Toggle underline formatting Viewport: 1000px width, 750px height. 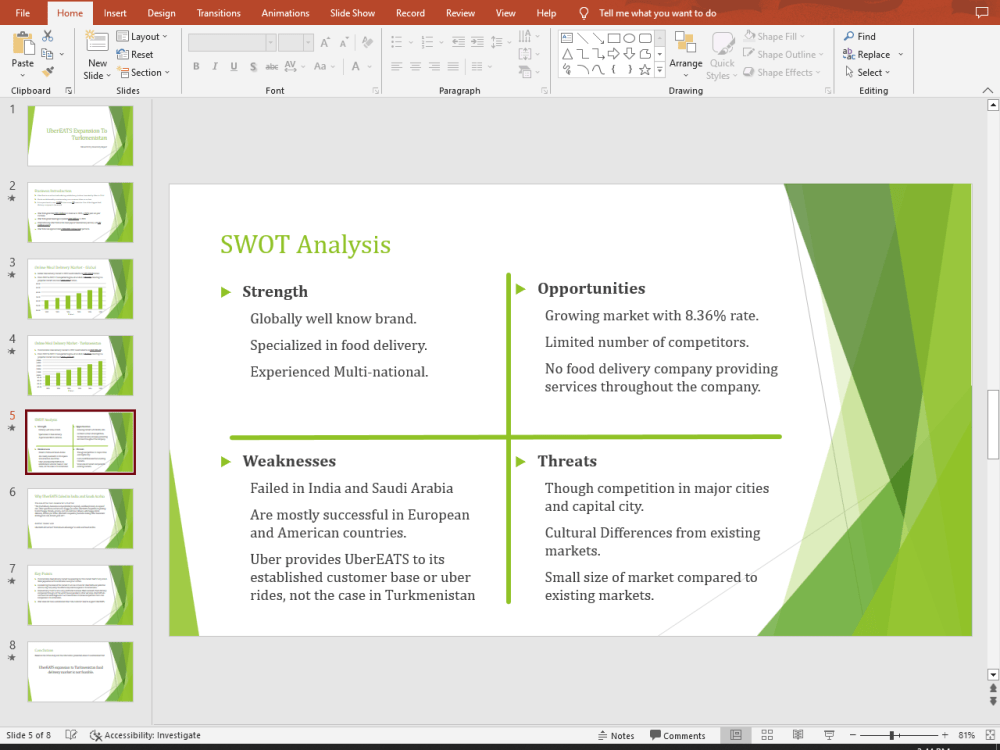pos(234,66)
